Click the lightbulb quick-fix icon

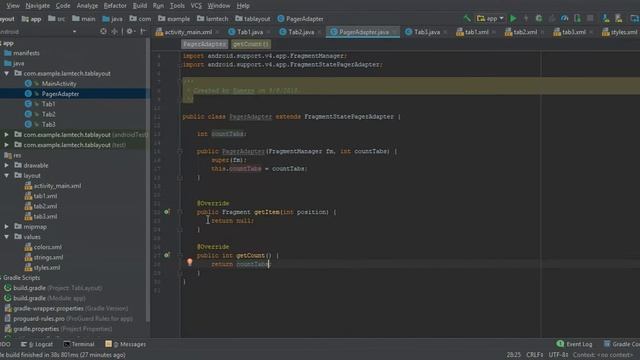pyautogui.click(x=189, y=262)
